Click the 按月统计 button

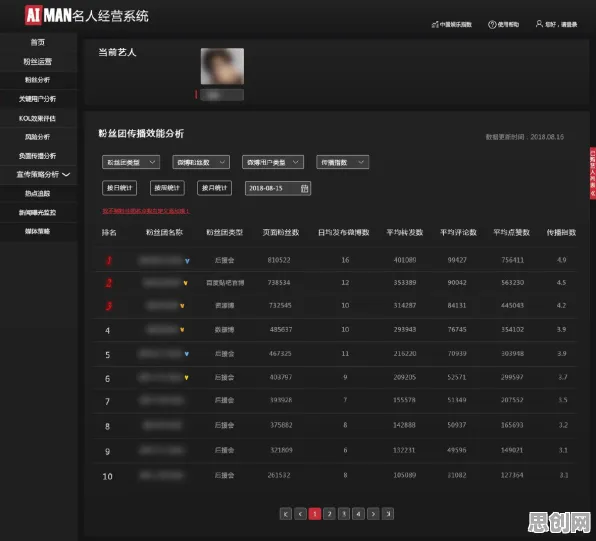click(214, 188)
